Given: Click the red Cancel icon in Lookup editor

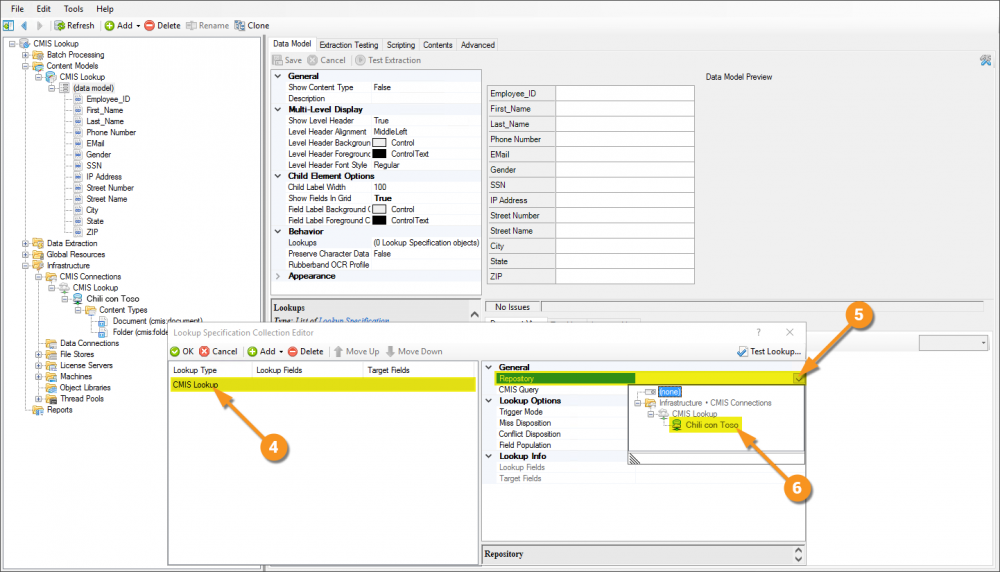Looking at the screenshot, I should pos(204,351).
